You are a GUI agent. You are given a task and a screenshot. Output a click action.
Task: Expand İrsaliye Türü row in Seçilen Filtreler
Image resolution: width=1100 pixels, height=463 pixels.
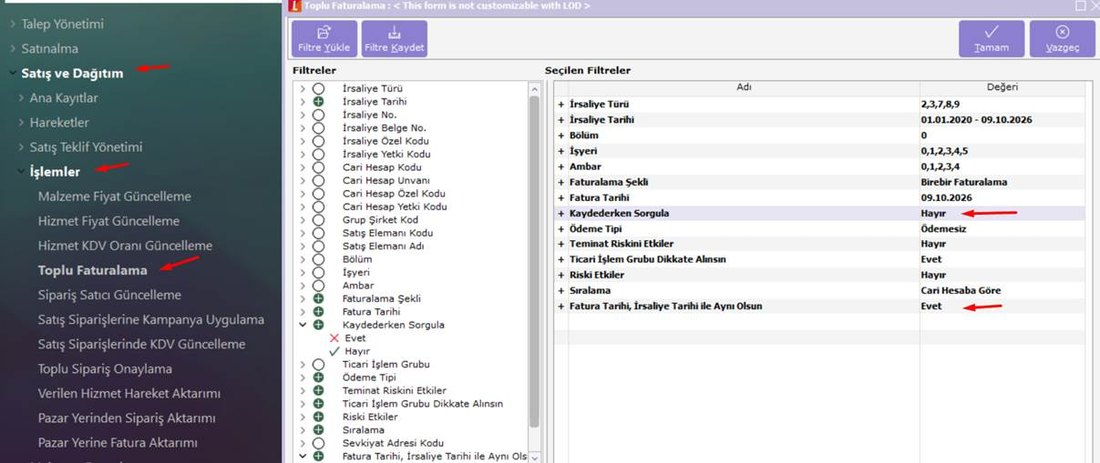tap(561, 105)
